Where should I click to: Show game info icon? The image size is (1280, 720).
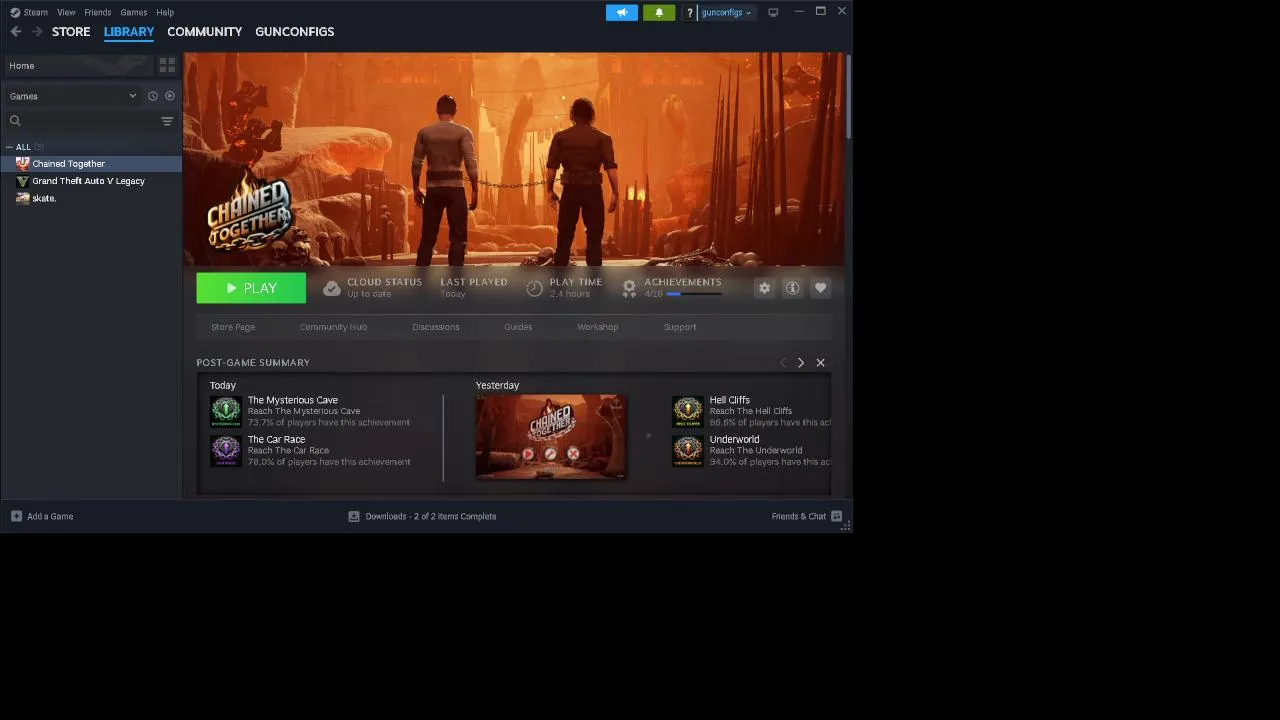click(792, 288)
